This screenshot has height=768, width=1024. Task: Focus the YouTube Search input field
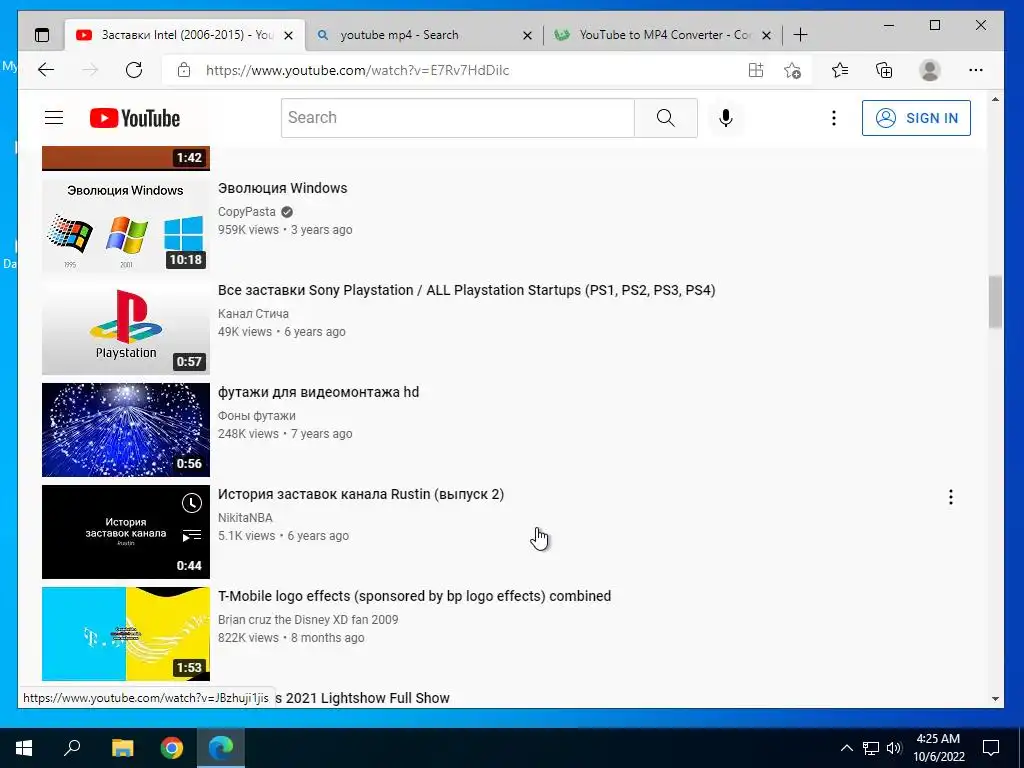click(458, 118)
